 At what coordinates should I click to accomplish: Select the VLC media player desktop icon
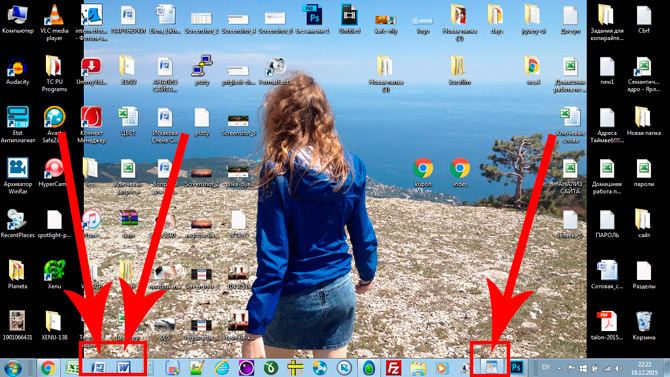(54, 22)
